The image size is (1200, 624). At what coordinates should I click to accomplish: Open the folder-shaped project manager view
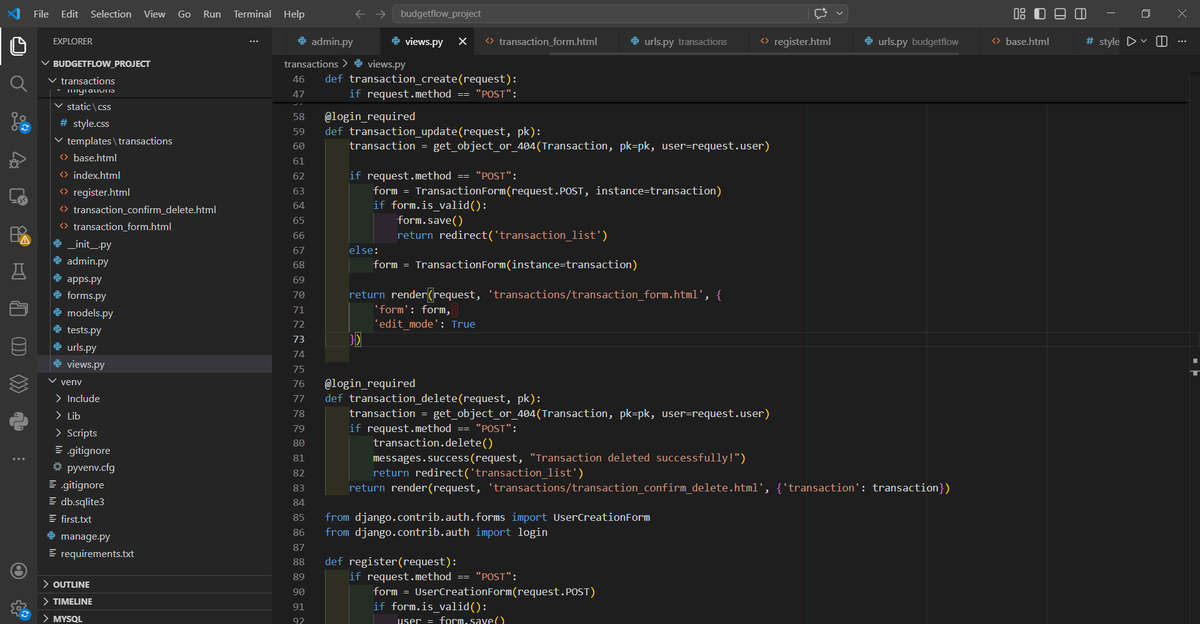point(19,309)
